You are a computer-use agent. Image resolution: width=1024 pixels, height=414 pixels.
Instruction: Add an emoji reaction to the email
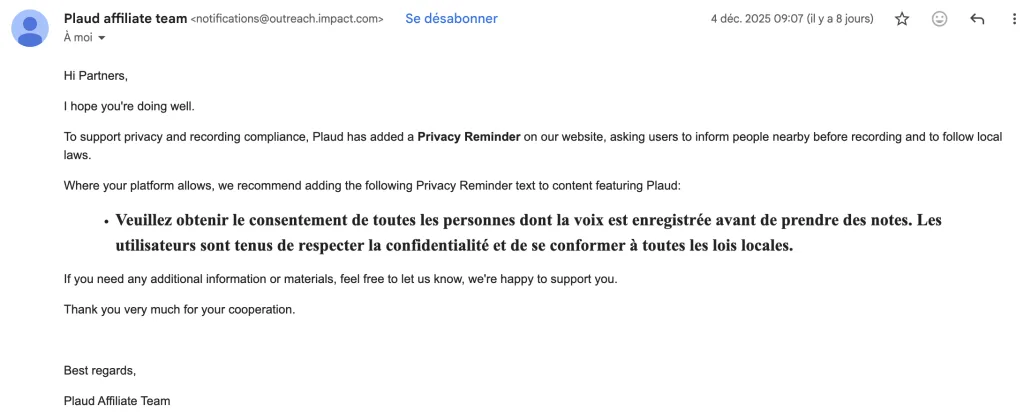click(939, 19)
